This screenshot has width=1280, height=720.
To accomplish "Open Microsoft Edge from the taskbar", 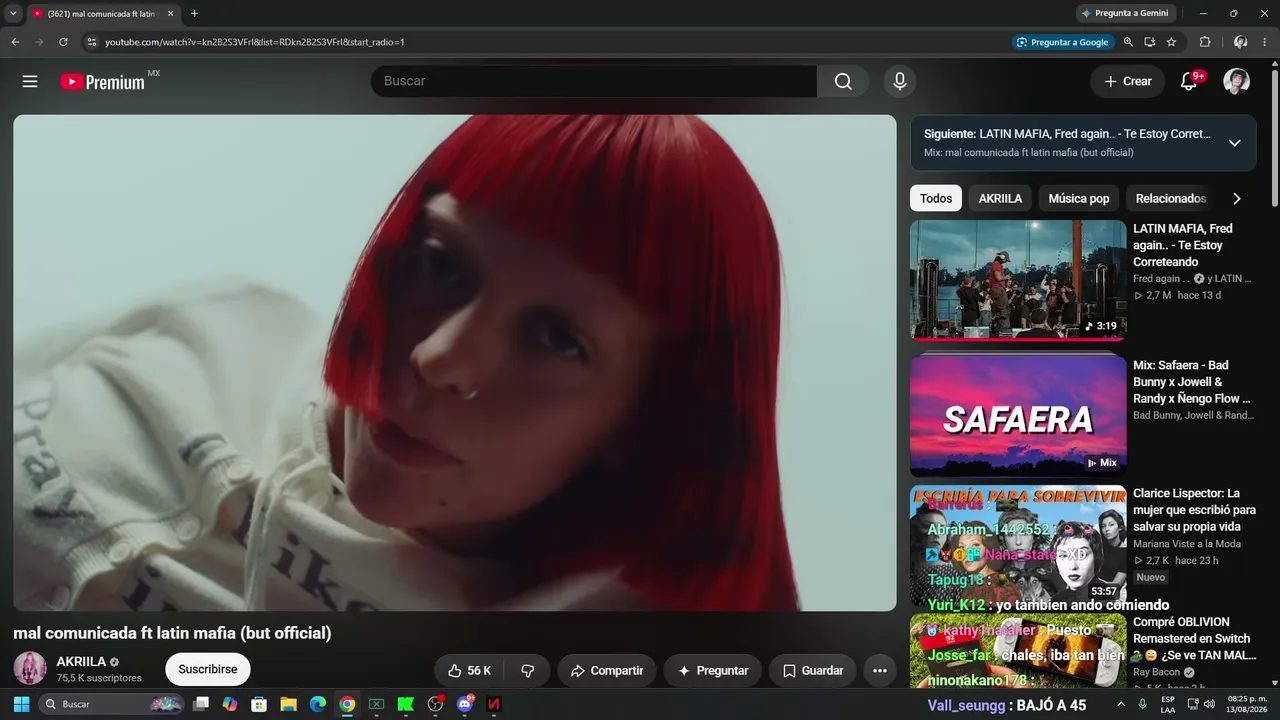I will pyautogui.click(x=318, y=704).
